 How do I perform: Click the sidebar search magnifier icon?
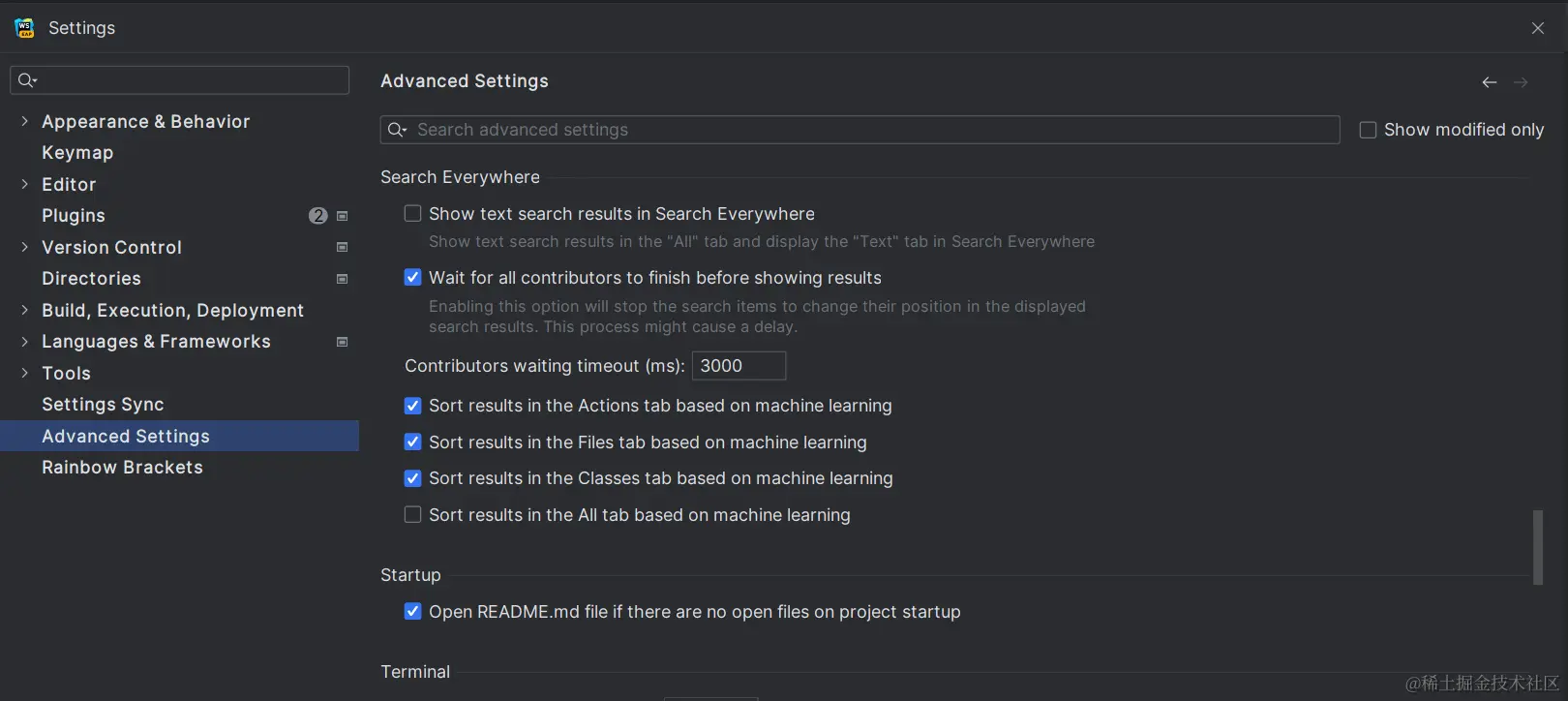coord(27,80)
